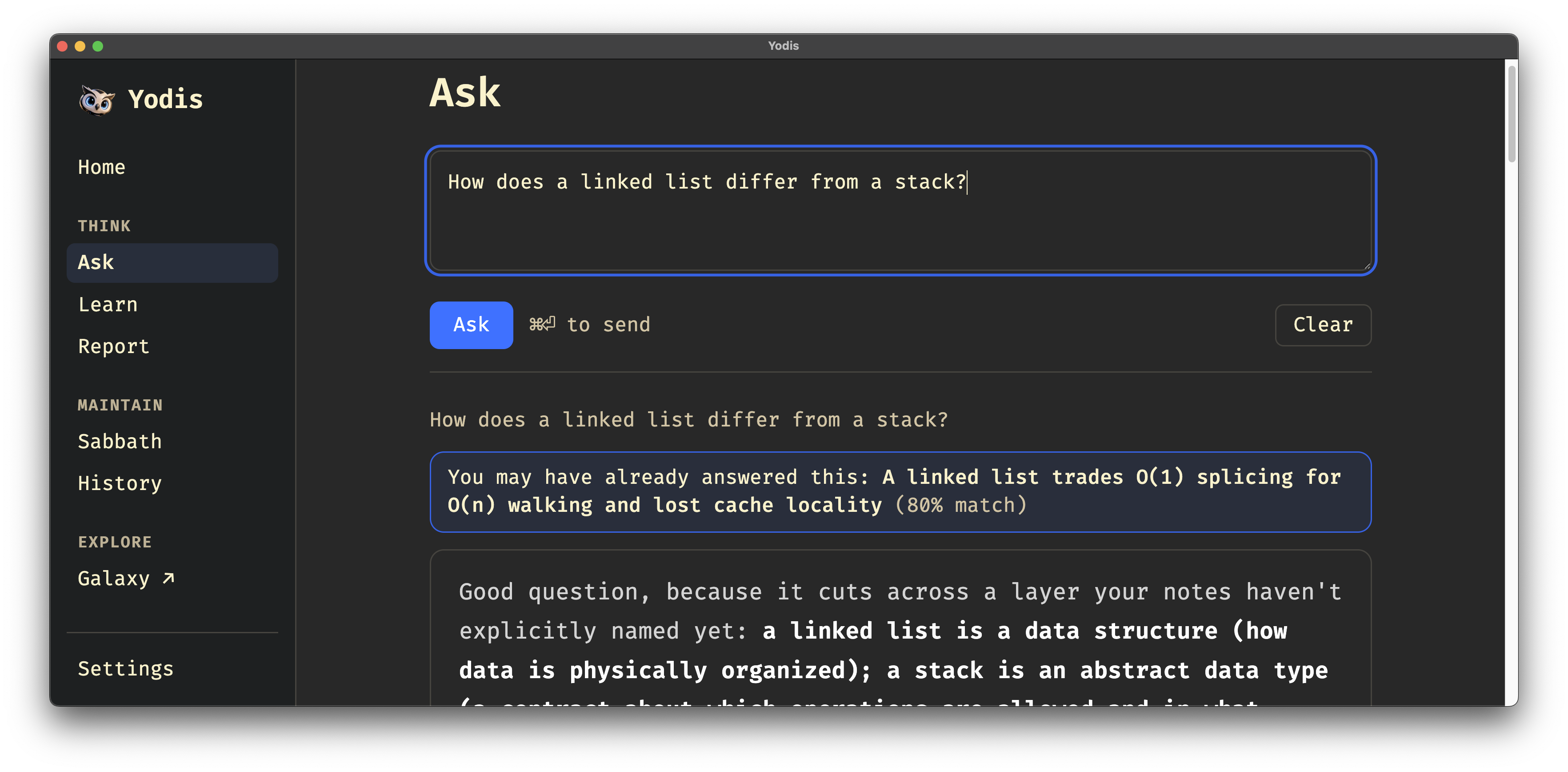Click the MAINTAIN section label

point(120,405)
